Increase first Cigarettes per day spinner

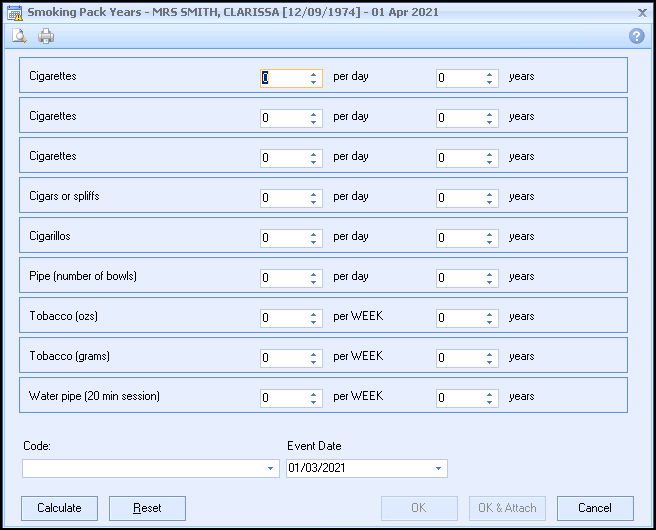coord(314,74)
